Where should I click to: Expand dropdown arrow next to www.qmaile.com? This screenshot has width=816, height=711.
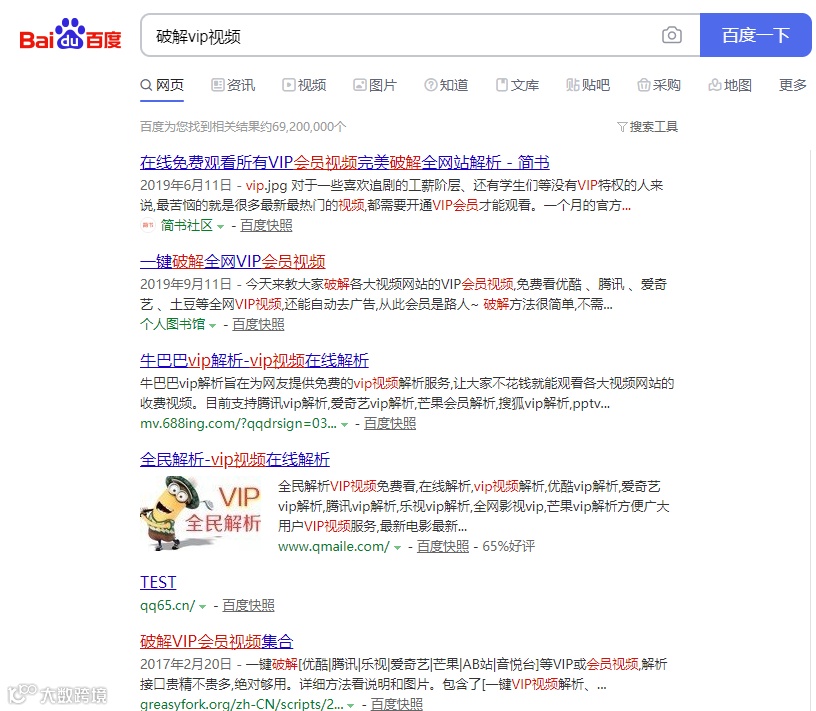pos(397,548)
